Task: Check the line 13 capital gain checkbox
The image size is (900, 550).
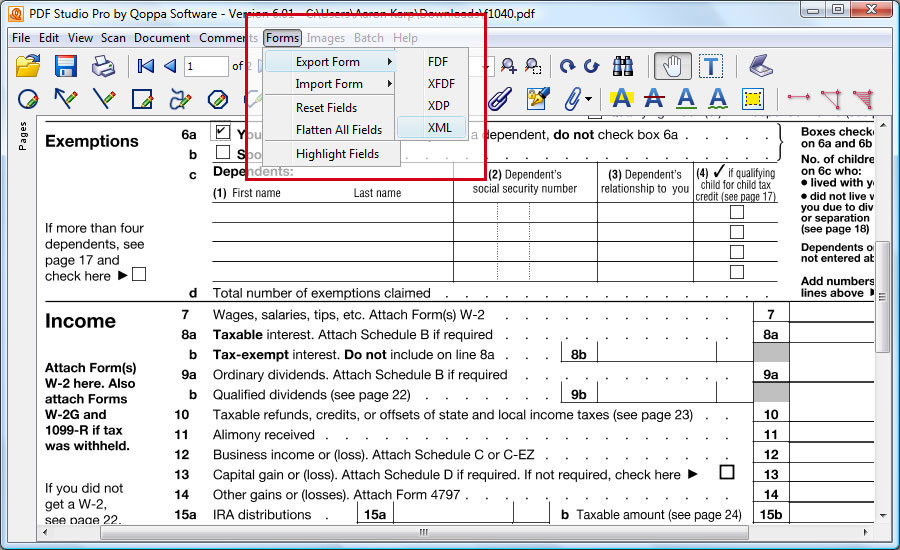Action: (x=727, y=472)
